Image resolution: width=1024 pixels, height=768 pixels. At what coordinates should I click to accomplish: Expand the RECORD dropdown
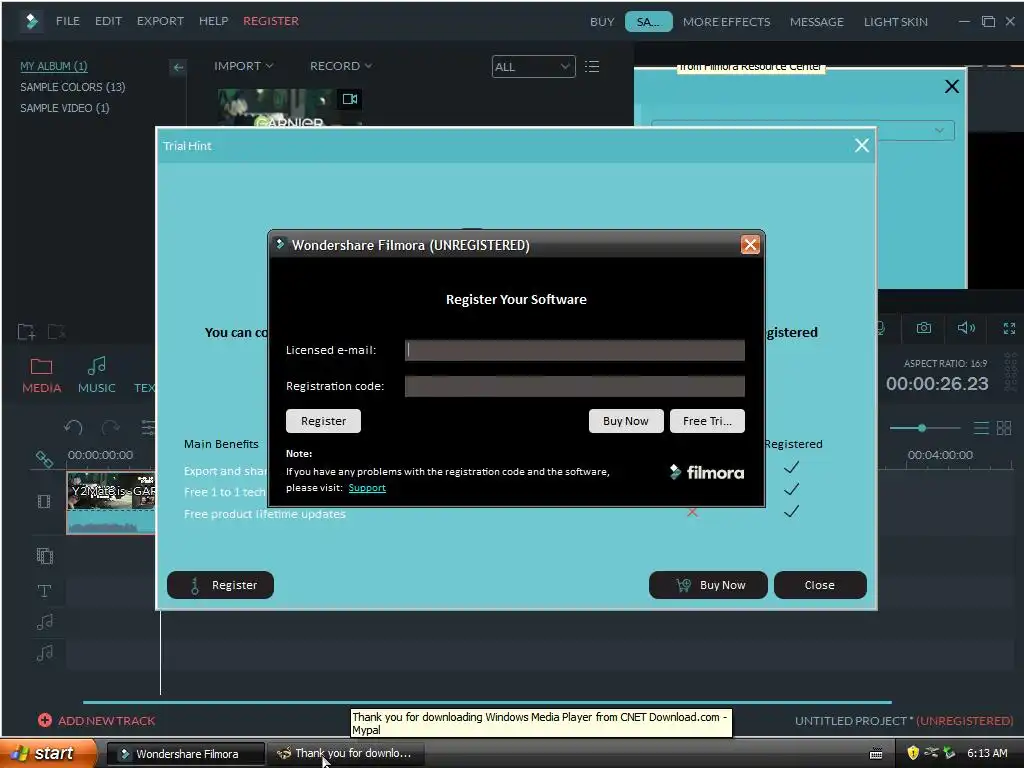(x=341, y=66)
